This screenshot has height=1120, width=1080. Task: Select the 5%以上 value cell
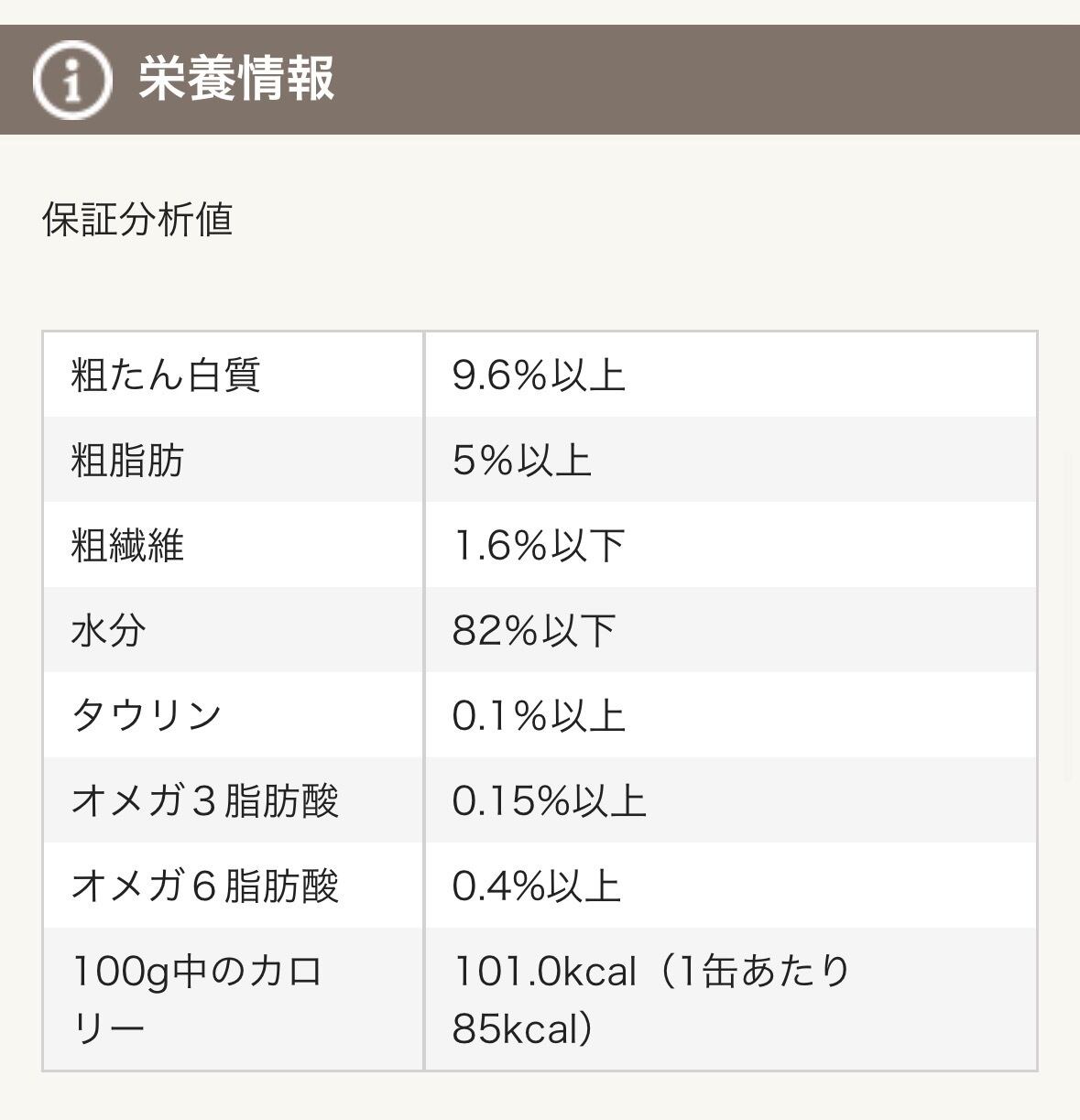(521, 461)
